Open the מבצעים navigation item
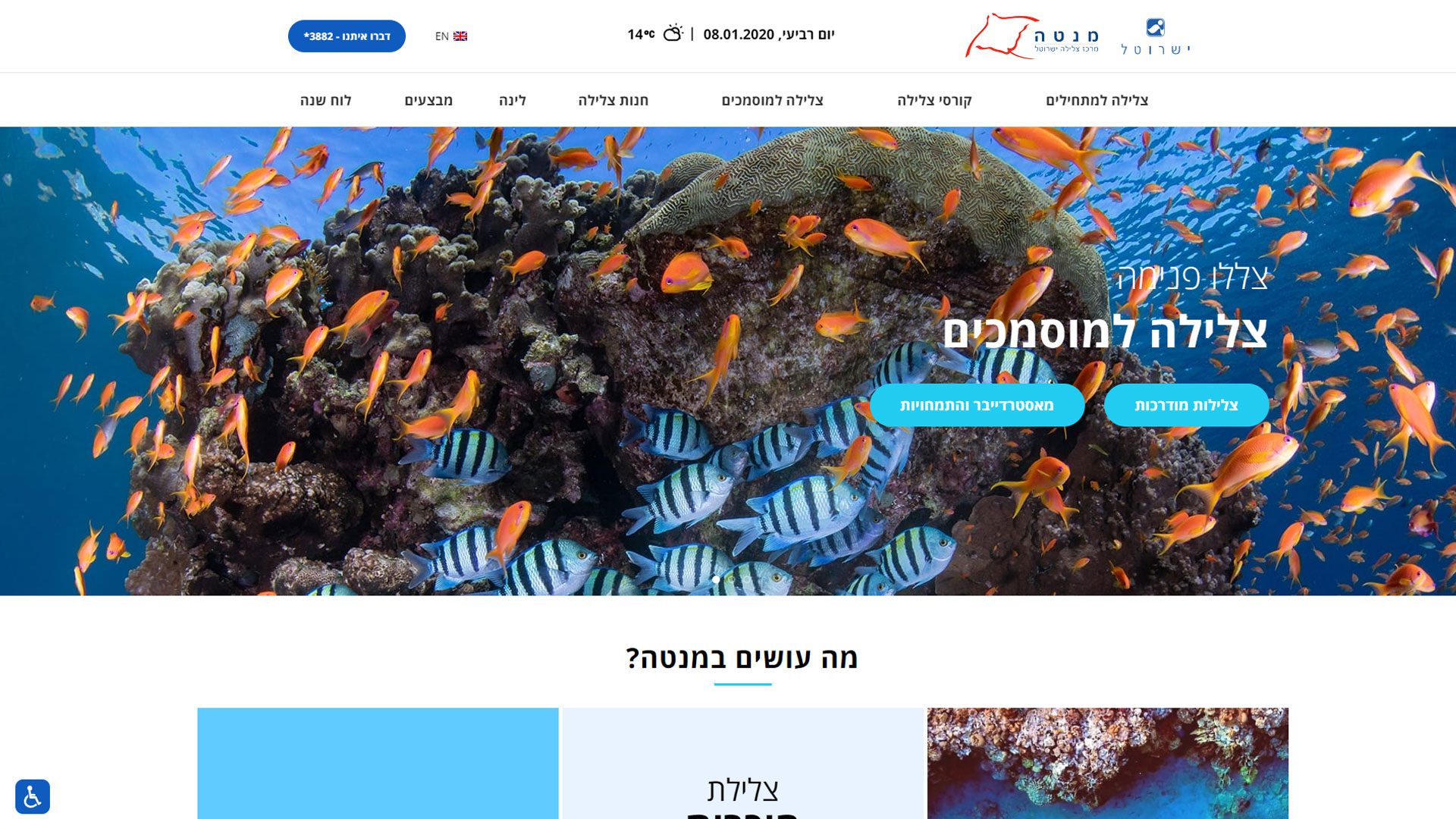 tap(428, 100)
